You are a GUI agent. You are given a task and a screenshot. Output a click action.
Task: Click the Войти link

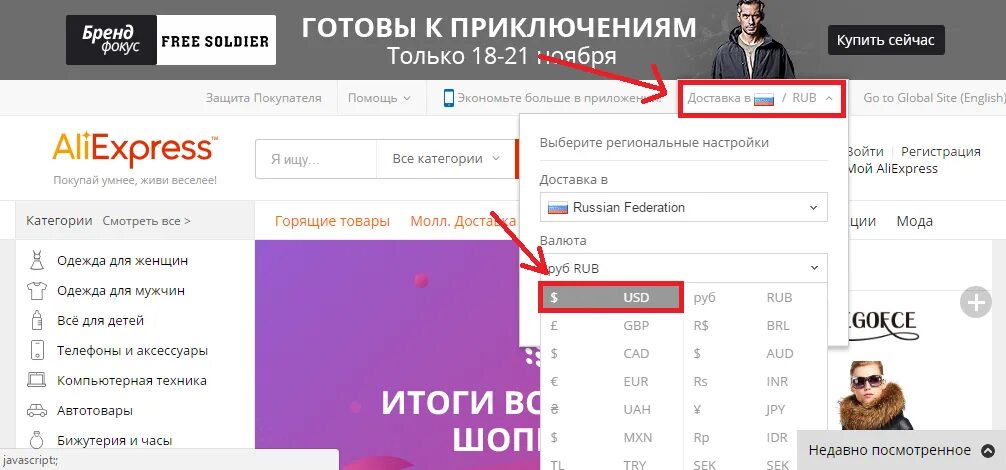[865, 152]
